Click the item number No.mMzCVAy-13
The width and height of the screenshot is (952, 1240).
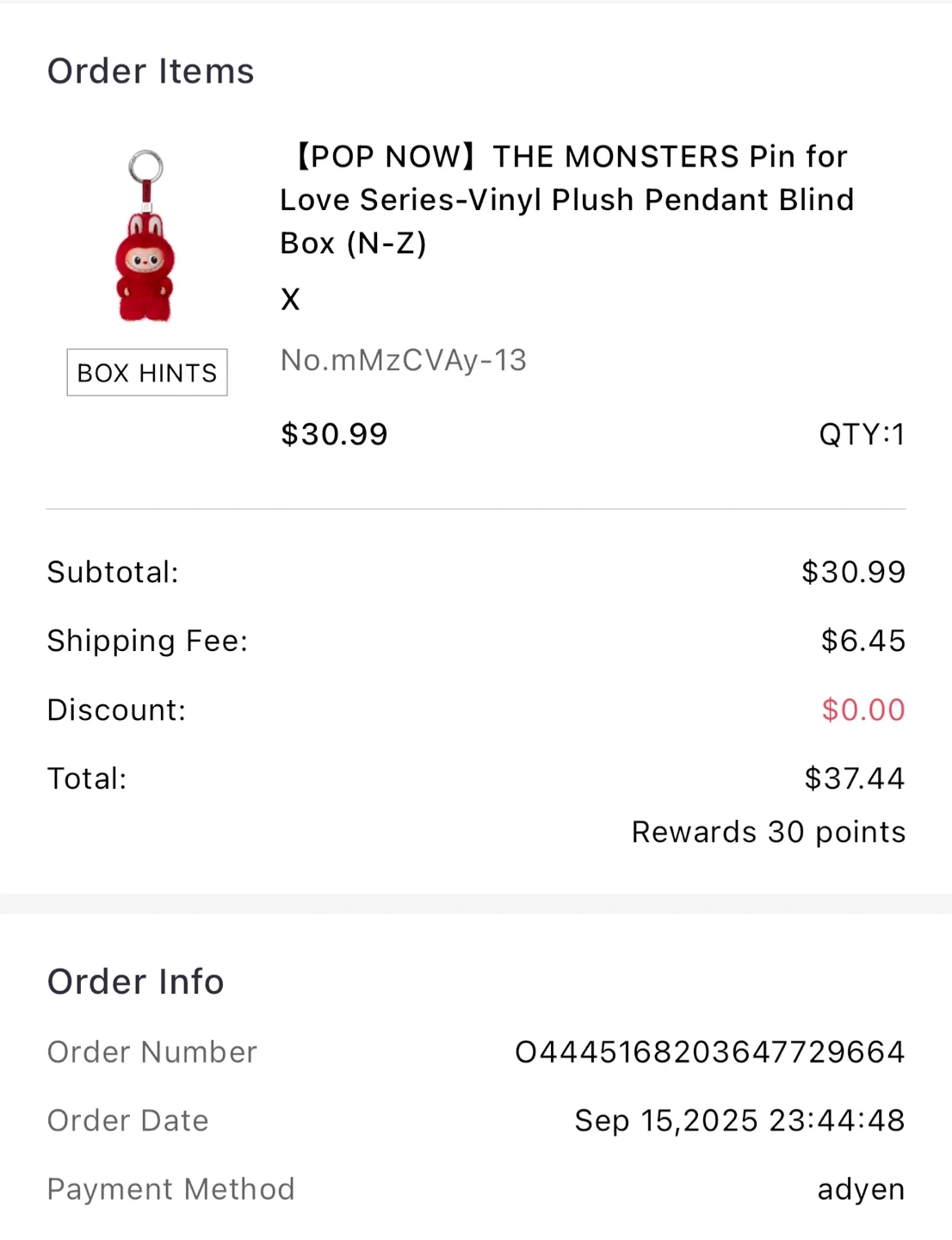point(403,360)
